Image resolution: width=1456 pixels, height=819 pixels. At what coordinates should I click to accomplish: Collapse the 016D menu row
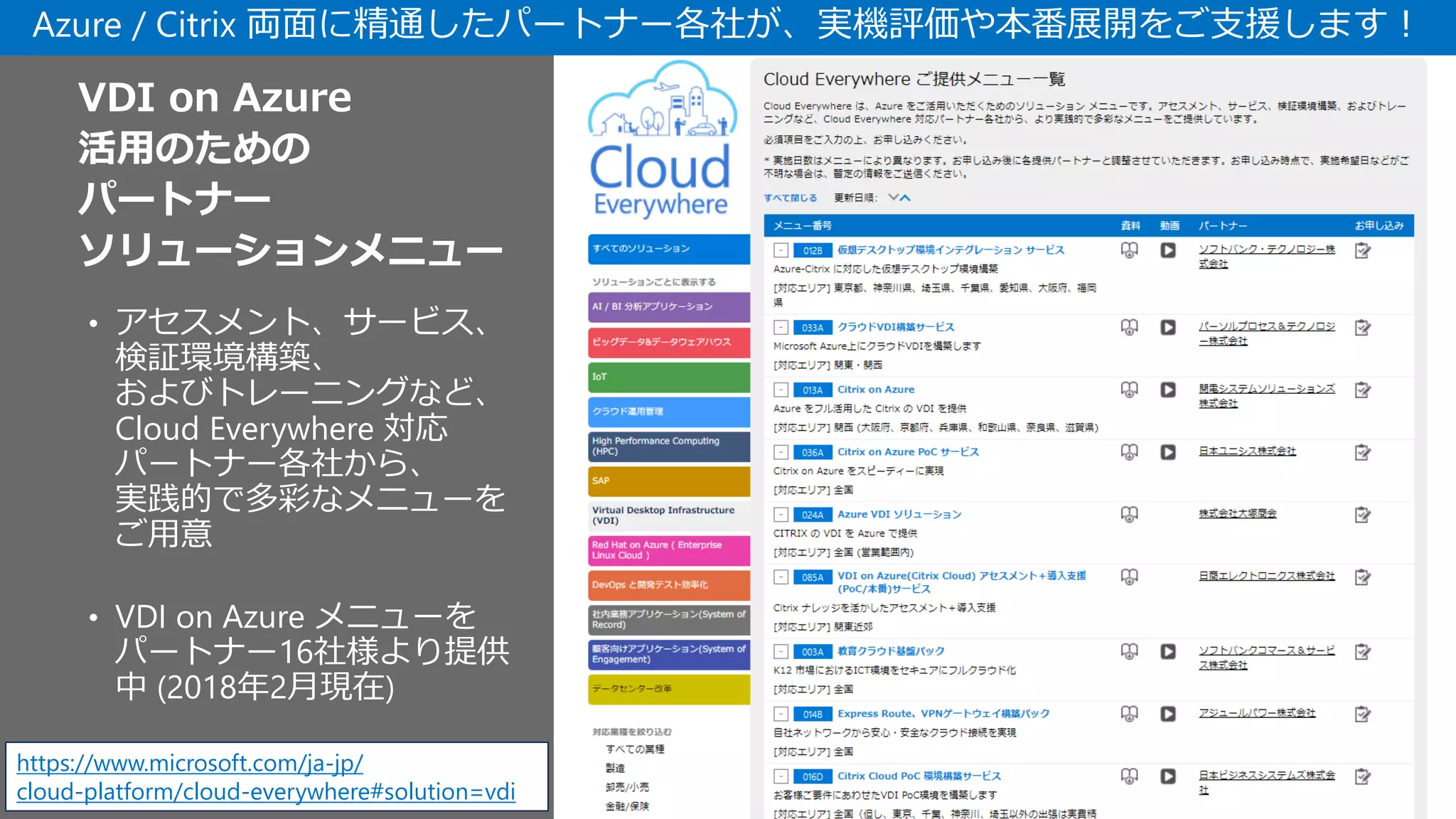point(781,776)
